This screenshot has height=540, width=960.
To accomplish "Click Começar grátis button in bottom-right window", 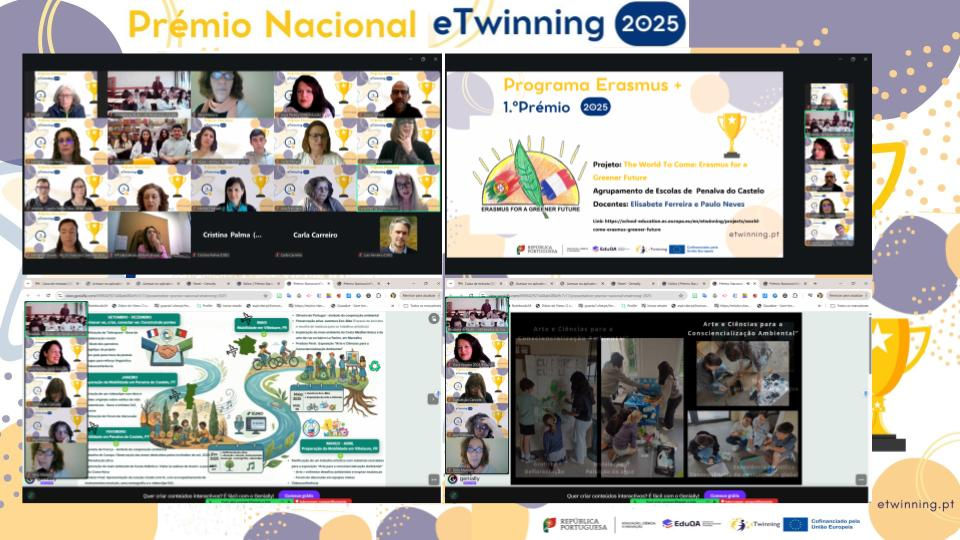I will point(725,495).
